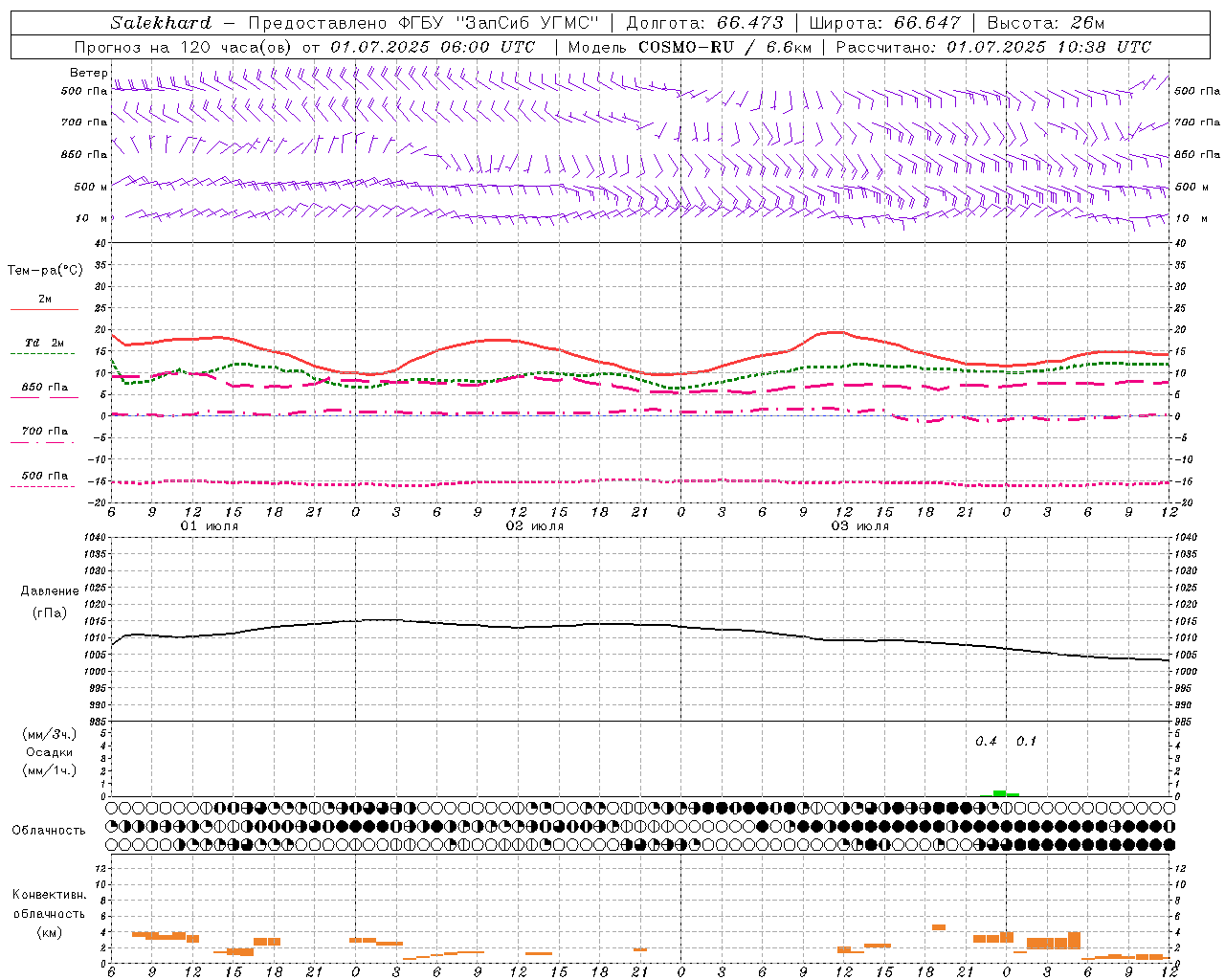This screenshot has height=980, width=1225.
Task: Select the Td 2м dew point legend entry
Action: click(44, 343)
